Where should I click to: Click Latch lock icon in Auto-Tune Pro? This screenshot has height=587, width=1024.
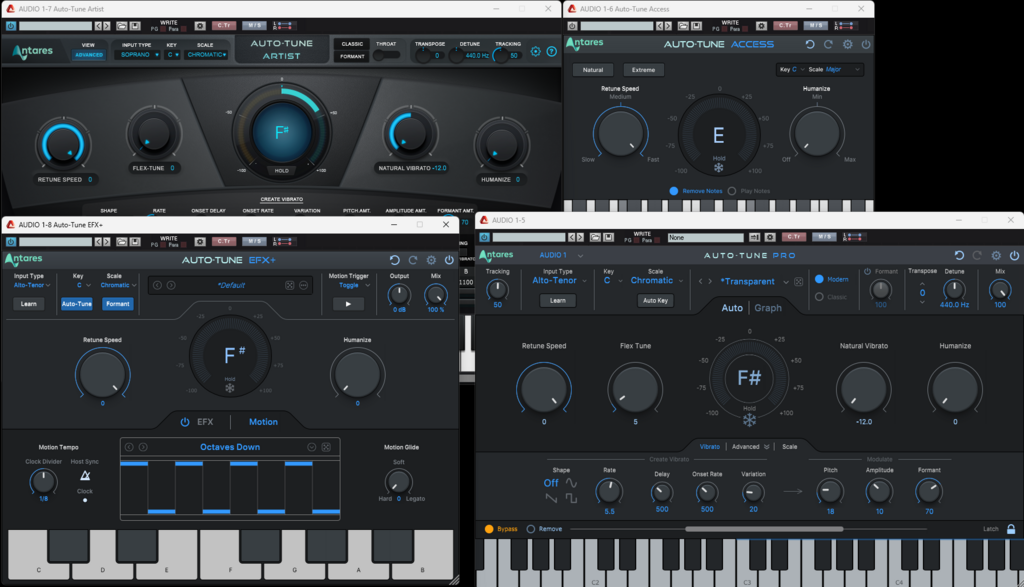tap(1011, 529)
